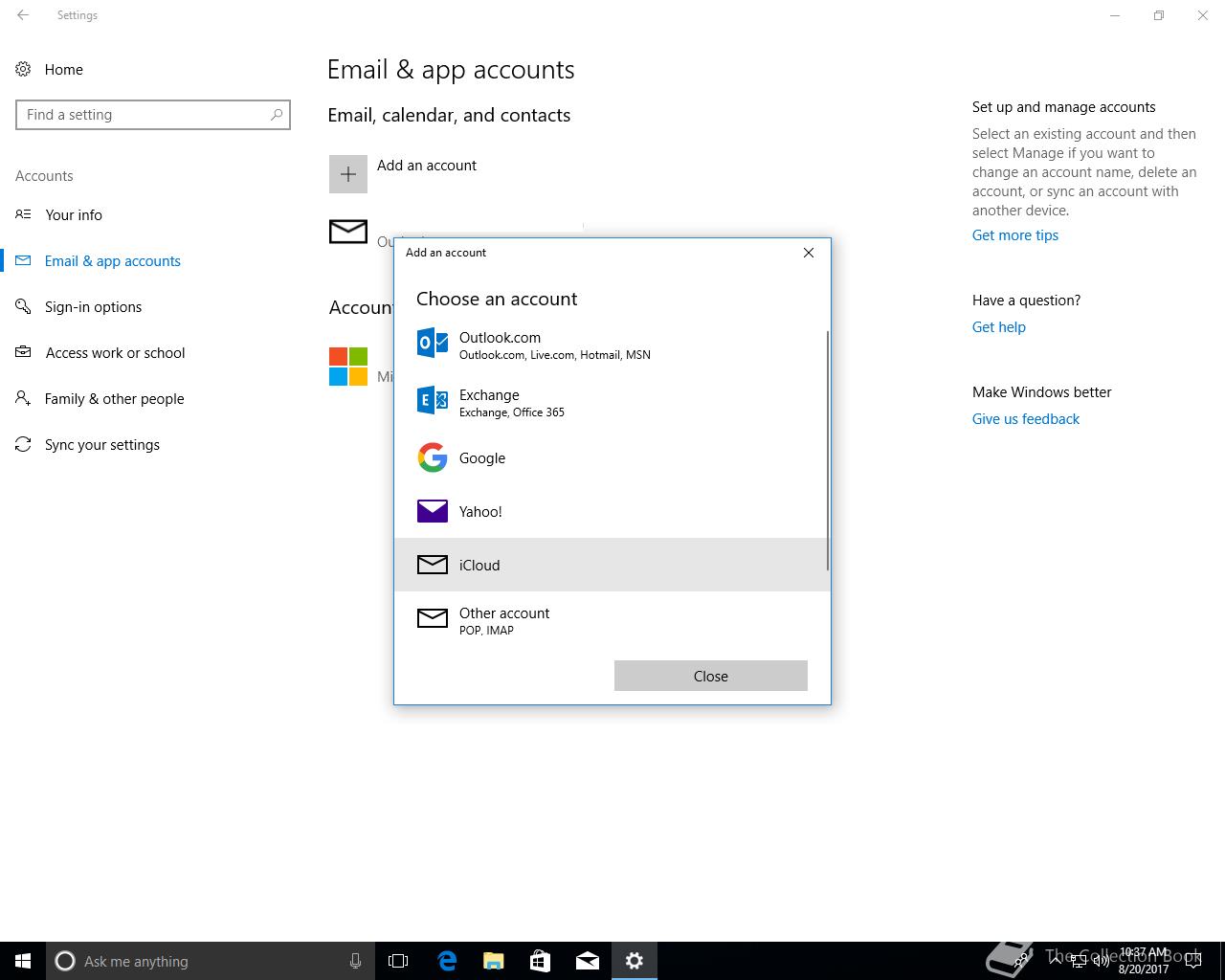Click the Add an account label
Screen dimensions: 1225x980
tap(427, 166)
